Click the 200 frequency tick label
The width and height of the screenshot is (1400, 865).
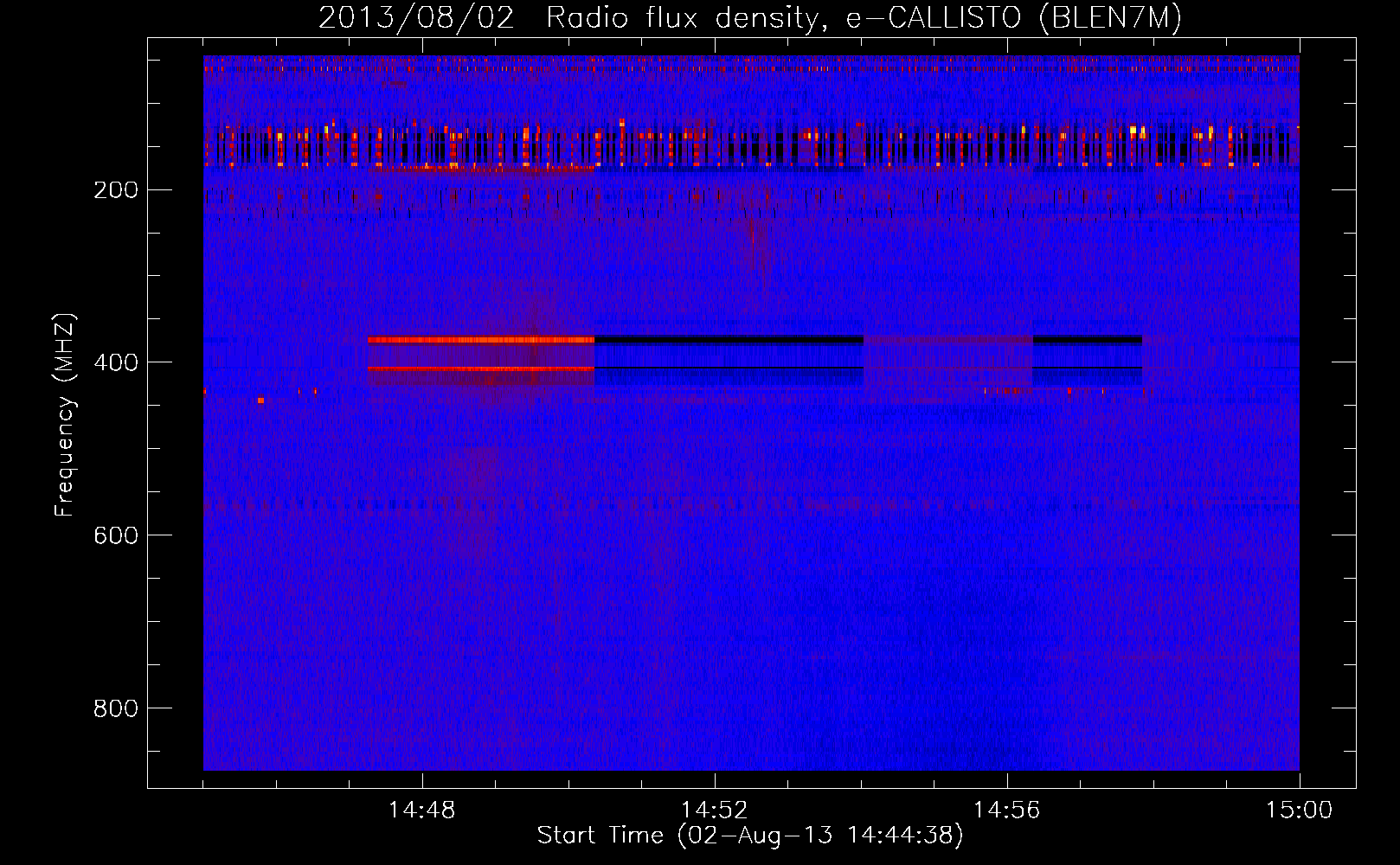116,190
